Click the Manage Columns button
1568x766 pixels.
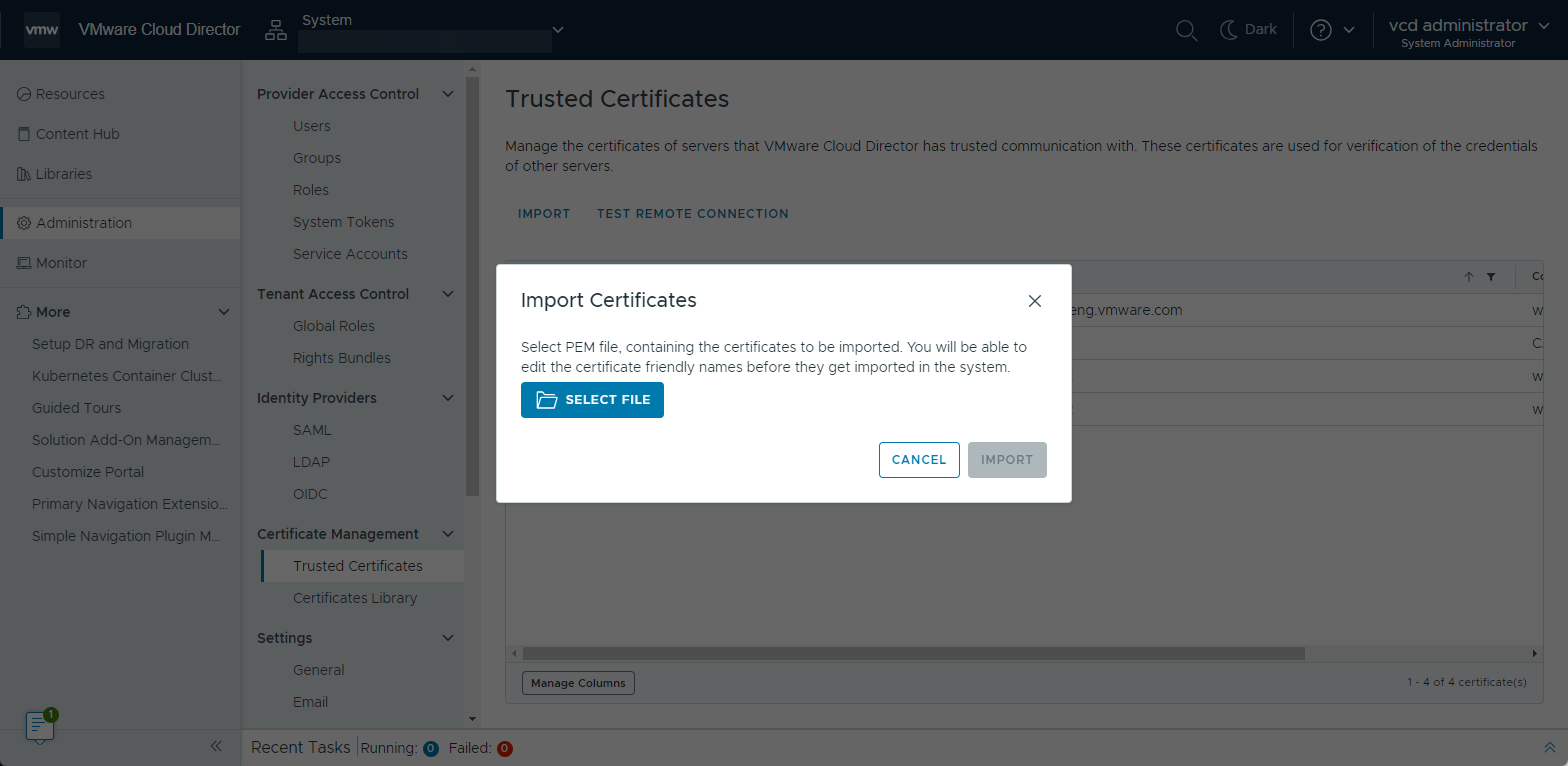(578, 683)
